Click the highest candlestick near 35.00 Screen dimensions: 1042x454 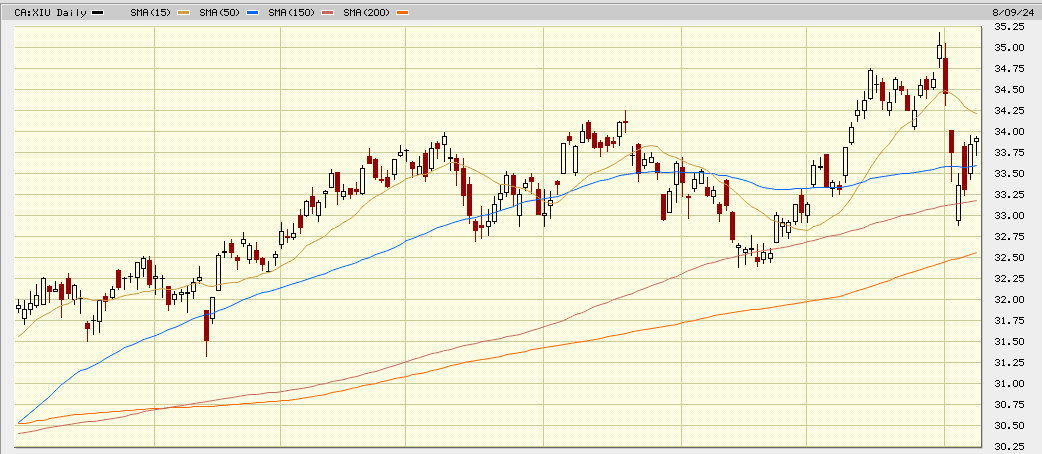click(x=940, y=50)
